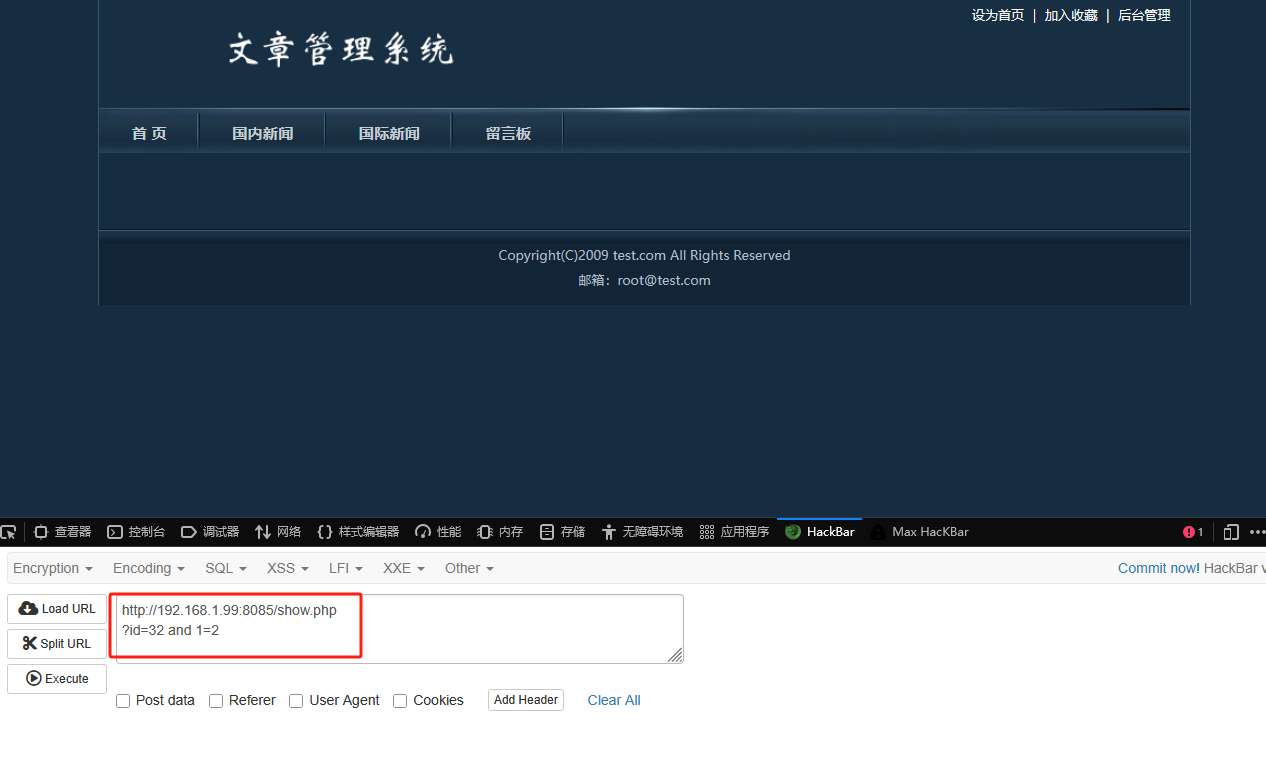This screenshot has width=1266, height=769.
Task: Expand the Encryption dropdown
Action: [53, 568]
